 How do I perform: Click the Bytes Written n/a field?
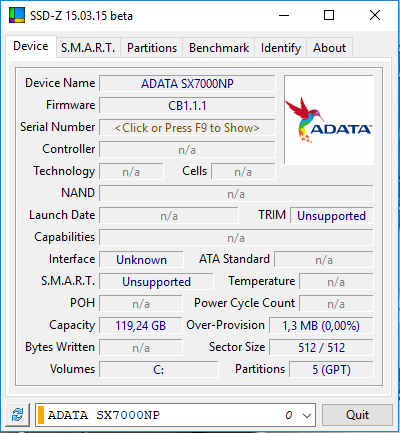[x=141, y=348]
